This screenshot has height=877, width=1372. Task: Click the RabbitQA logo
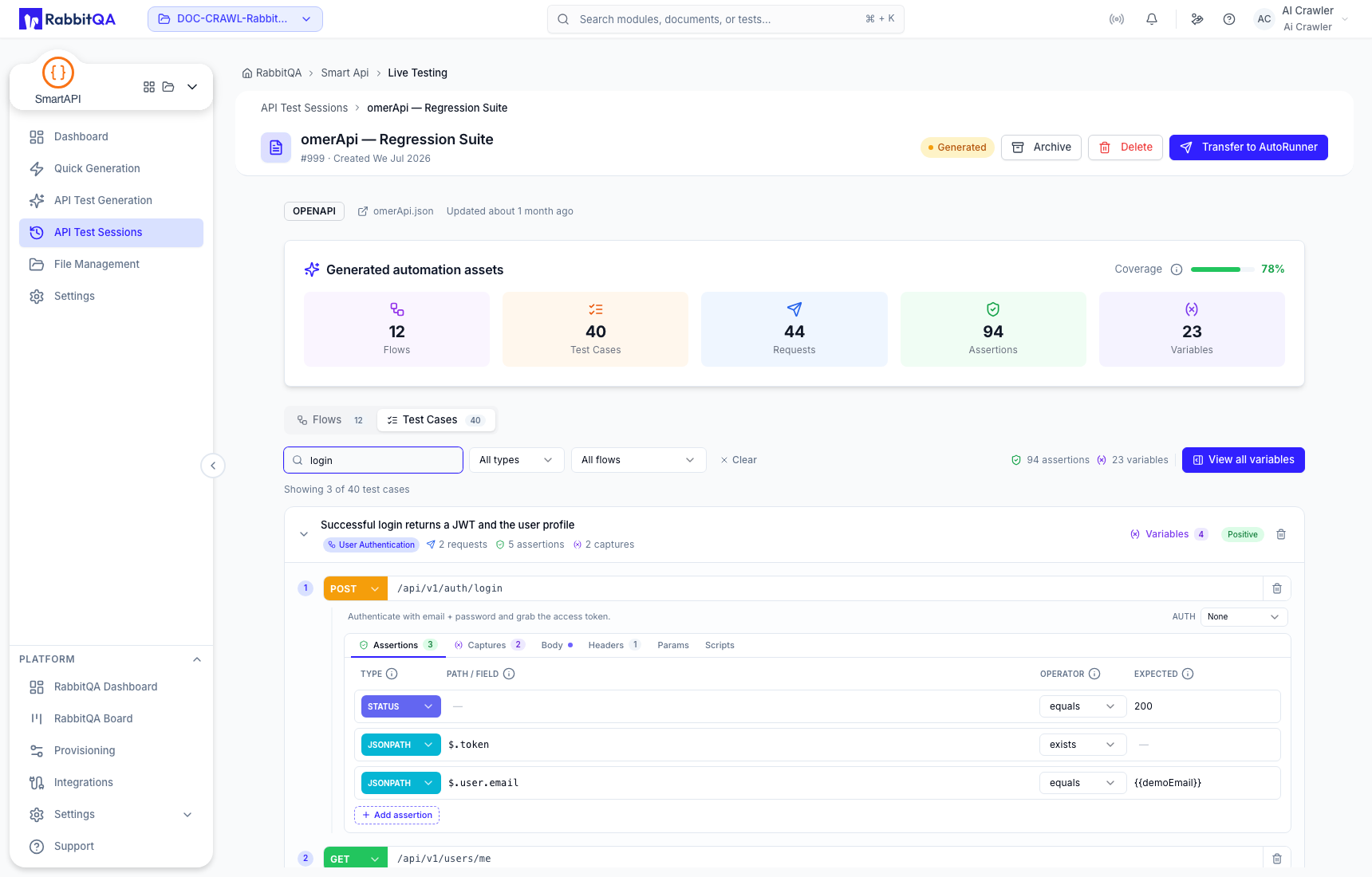tap(67, 19)
